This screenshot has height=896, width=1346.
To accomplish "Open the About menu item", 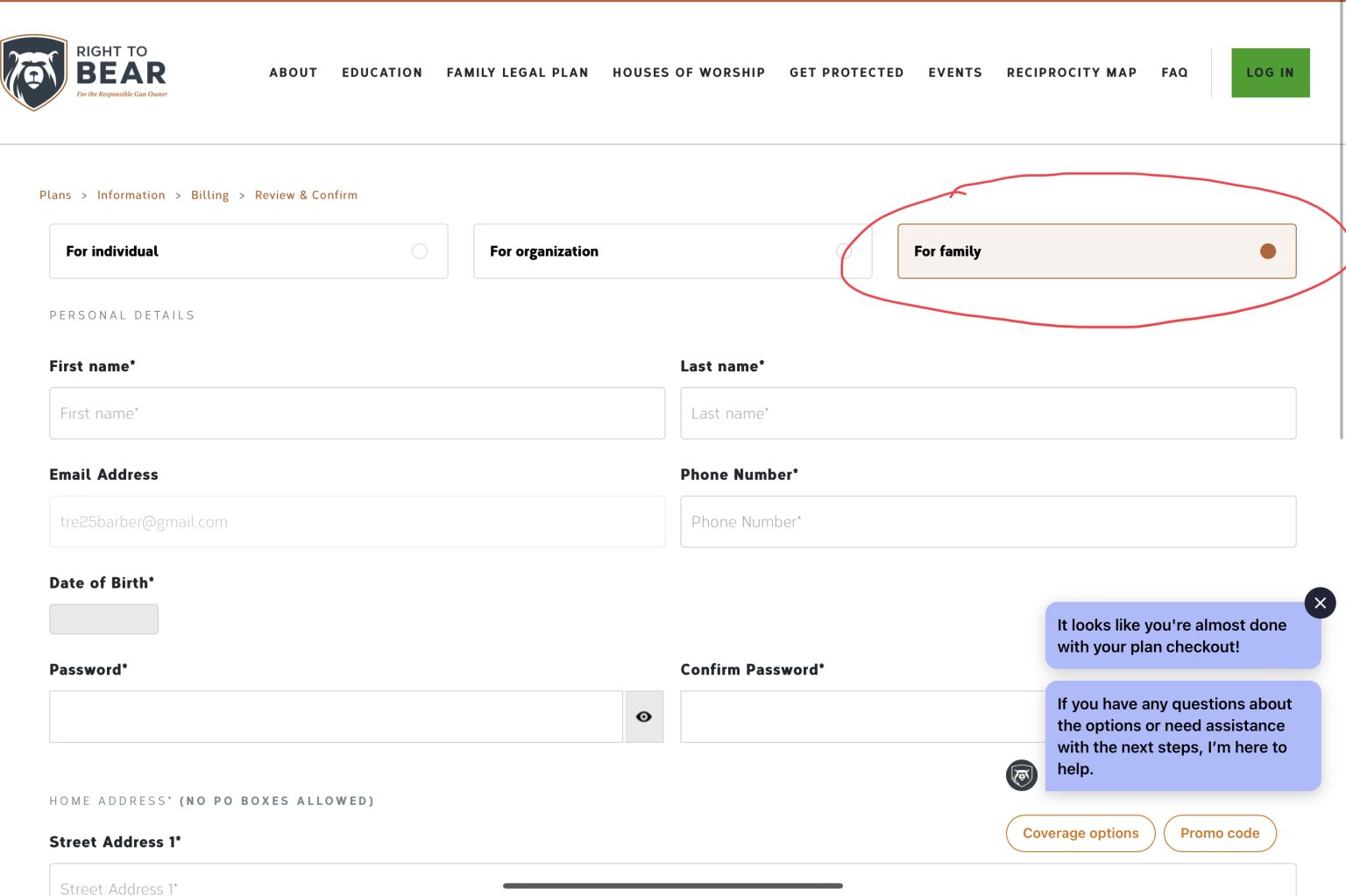I will (293, 73).
